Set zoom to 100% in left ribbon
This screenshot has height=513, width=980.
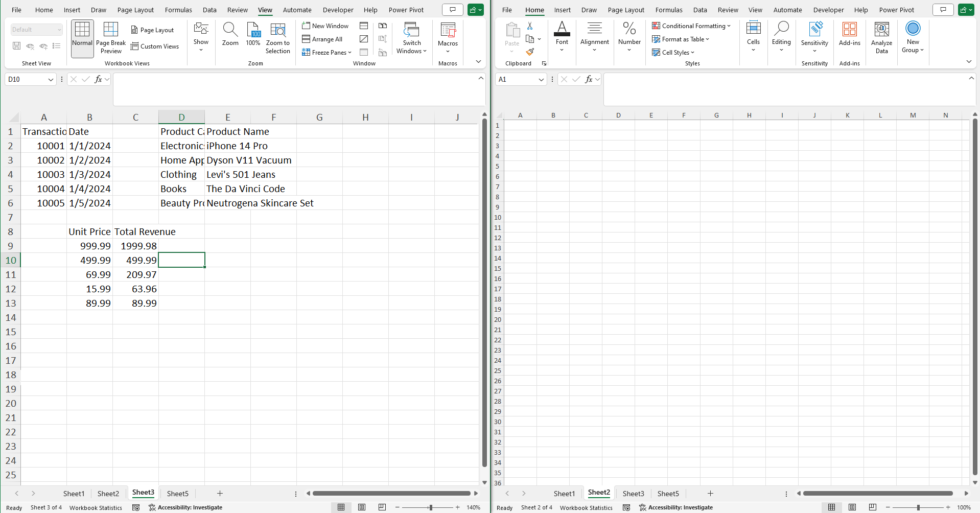click(x=253, y=34)
